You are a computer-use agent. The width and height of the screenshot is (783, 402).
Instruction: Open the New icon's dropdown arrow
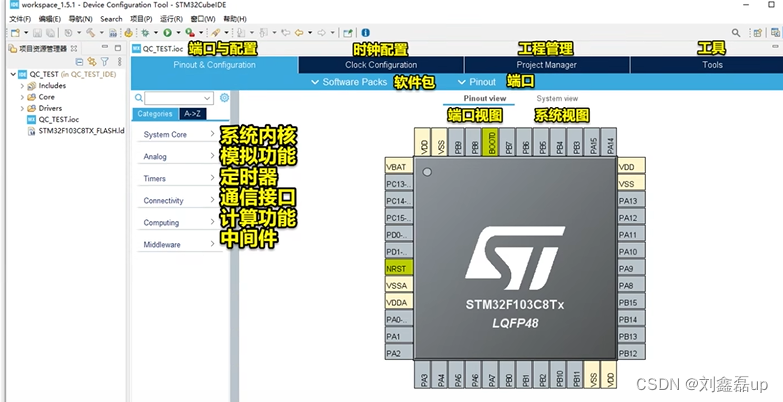pos(26,33)
